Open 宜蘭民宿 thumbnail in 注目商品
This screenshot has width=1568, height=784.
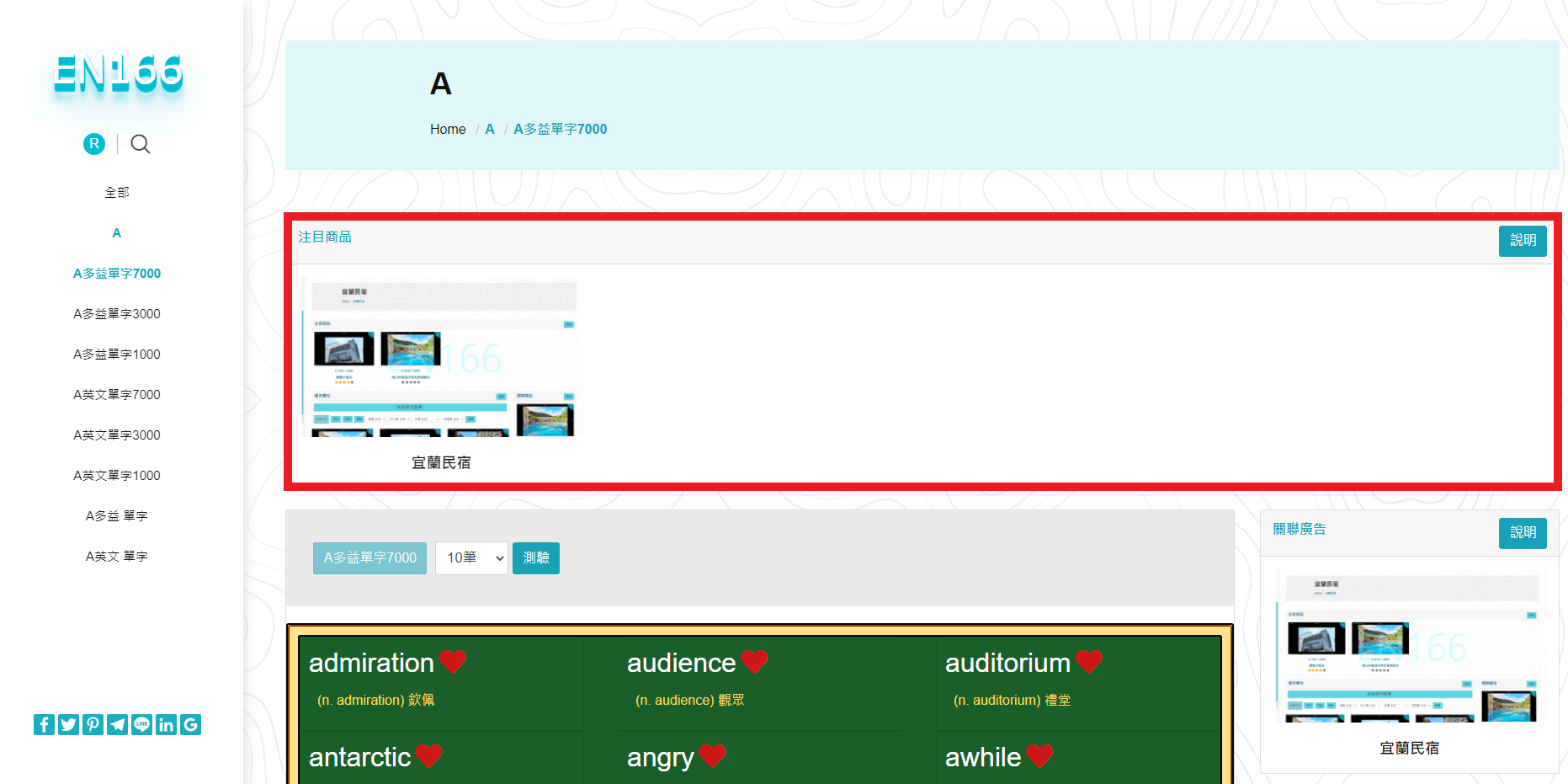pyautogui.click(x=442, y=357)
